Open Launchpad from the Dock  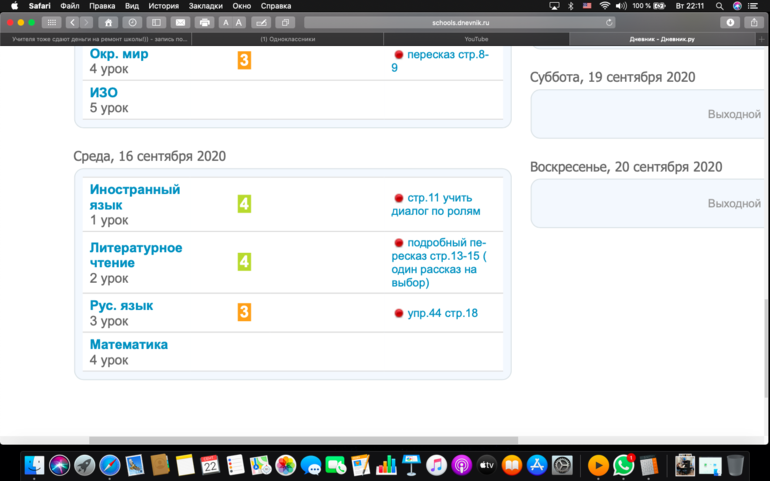(x=85, y=465)
